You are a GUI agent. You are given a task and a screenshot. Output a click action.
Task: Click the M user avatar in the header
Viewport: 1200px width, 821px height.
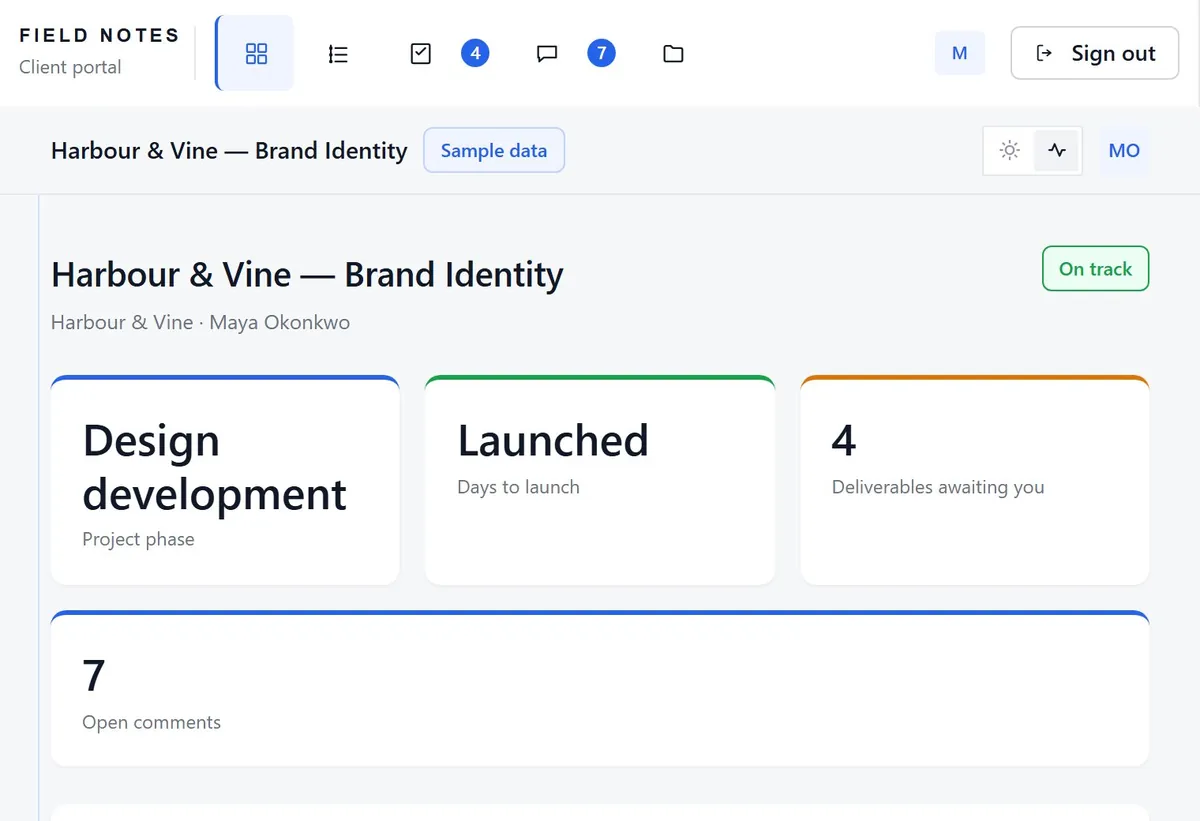coord(960,53)
